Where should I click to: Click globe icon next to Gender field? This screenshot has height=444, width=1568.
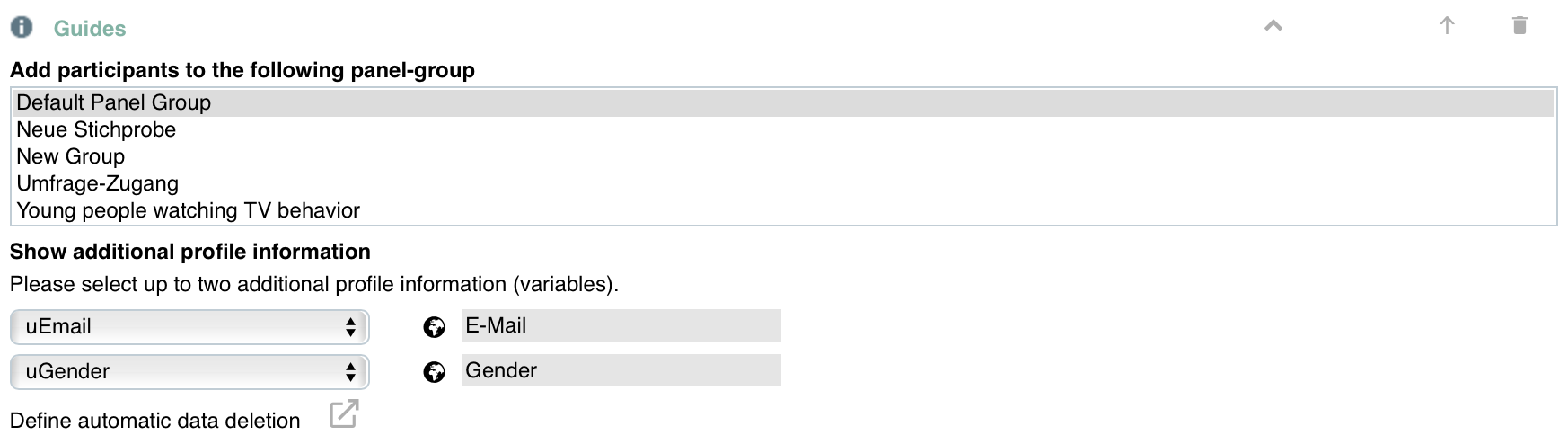pyautogui.click(x=434, y=372)
